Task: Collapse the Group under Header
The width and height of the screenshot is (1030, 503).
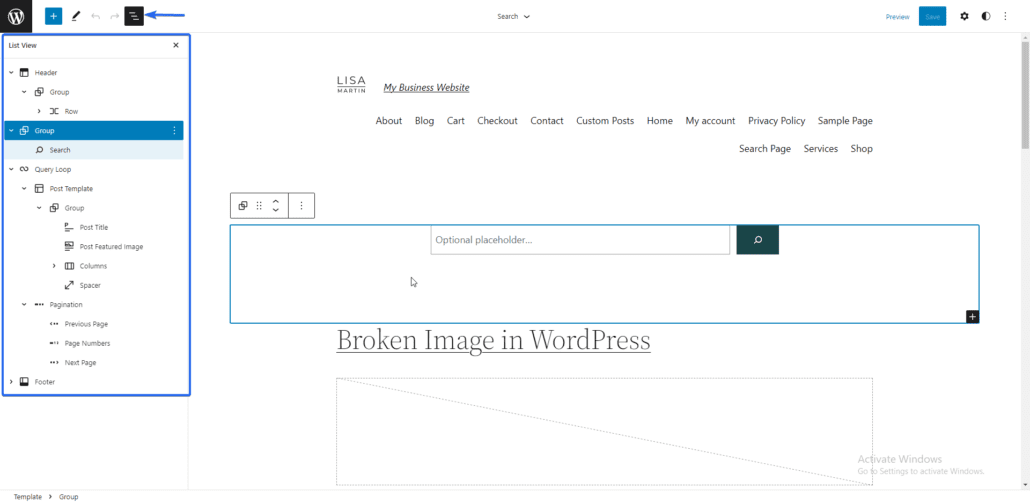Action: 24,92
